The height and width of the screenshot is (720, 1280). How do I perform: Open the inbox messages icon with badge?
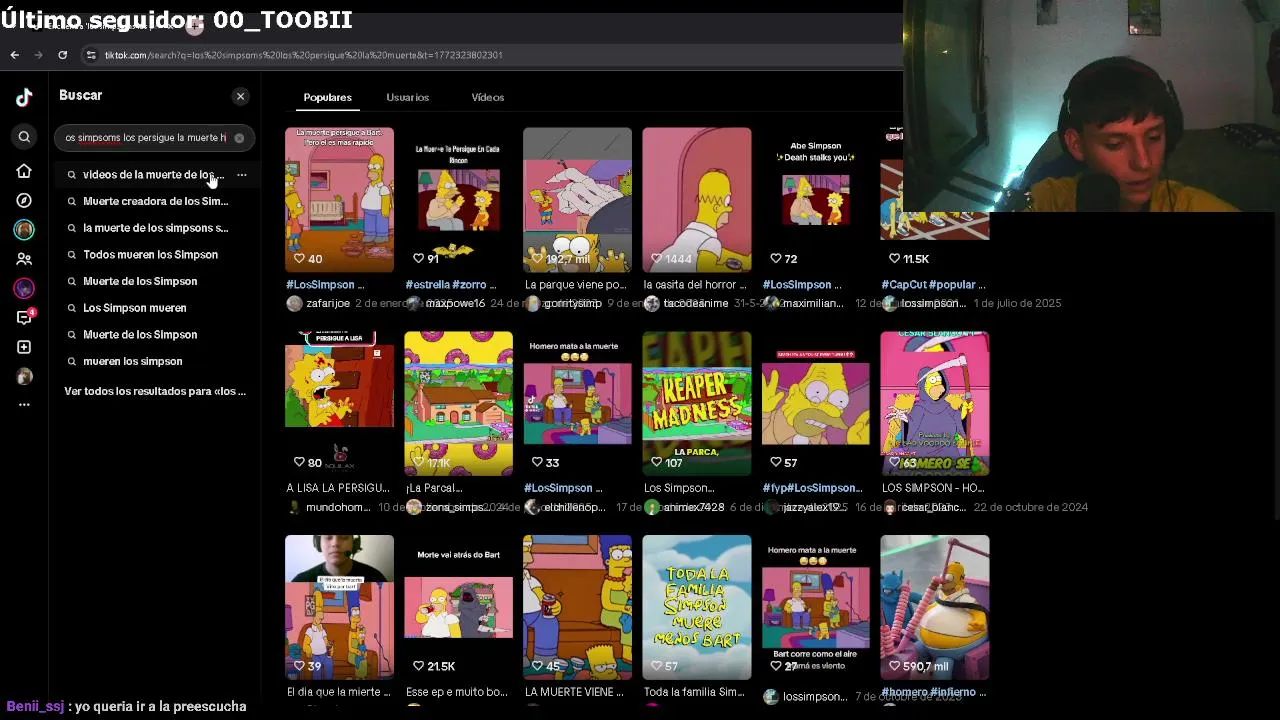coord(24,317)
